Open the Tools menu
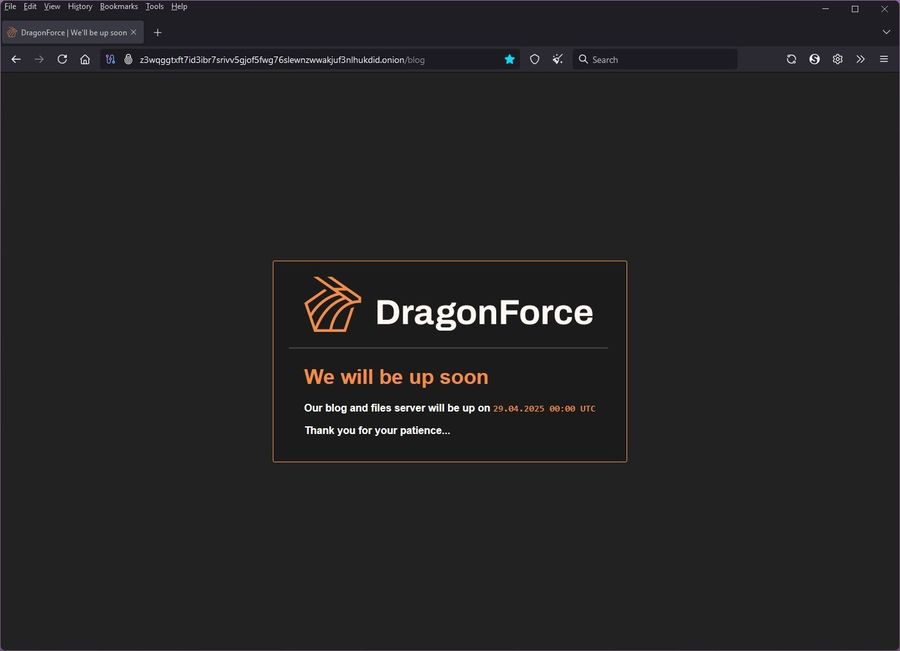The width and height of the screenshot is (900, 651). pyautogui.click(x=154, y=6)
